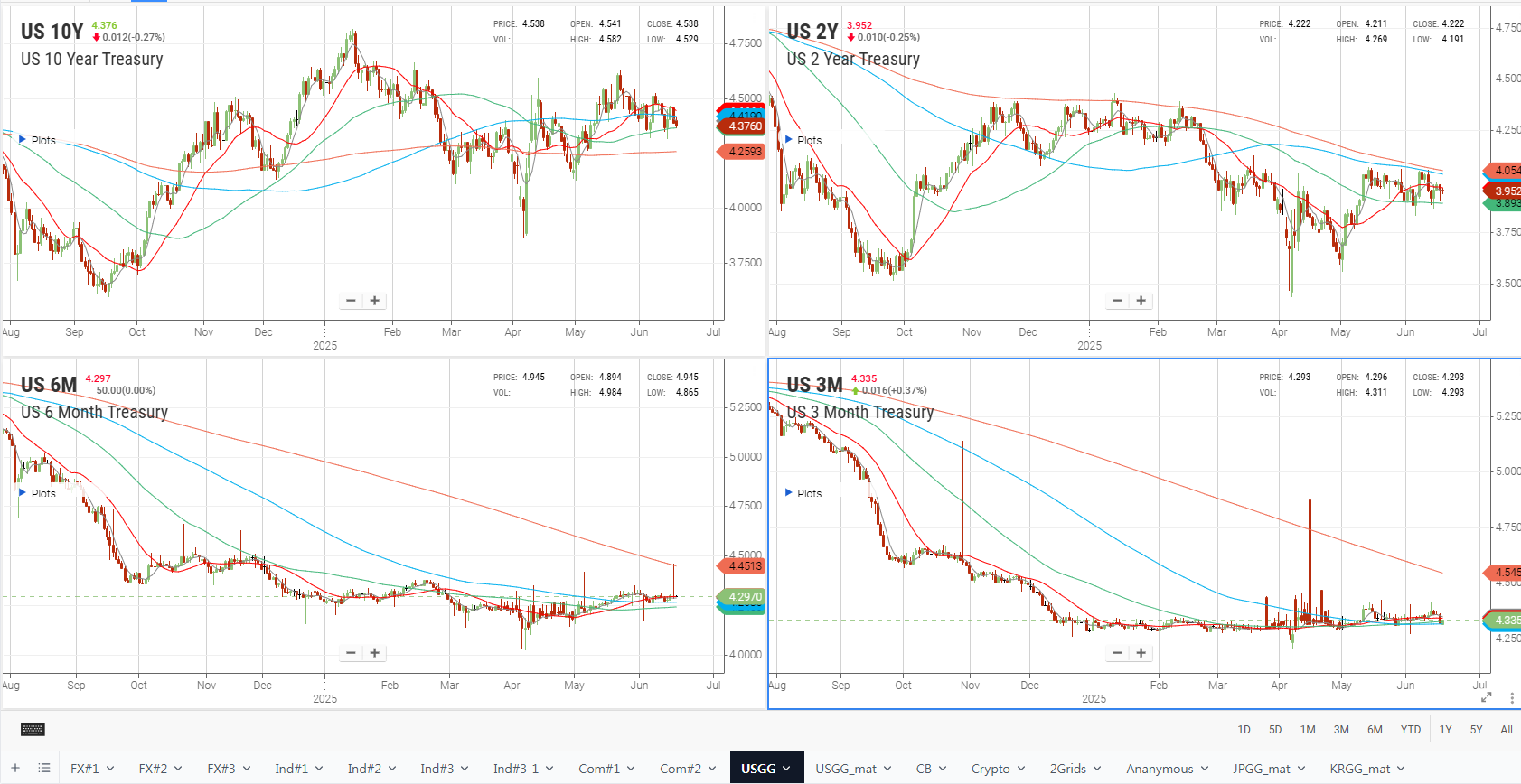Add a new workspace tab with plus icon

15,768
